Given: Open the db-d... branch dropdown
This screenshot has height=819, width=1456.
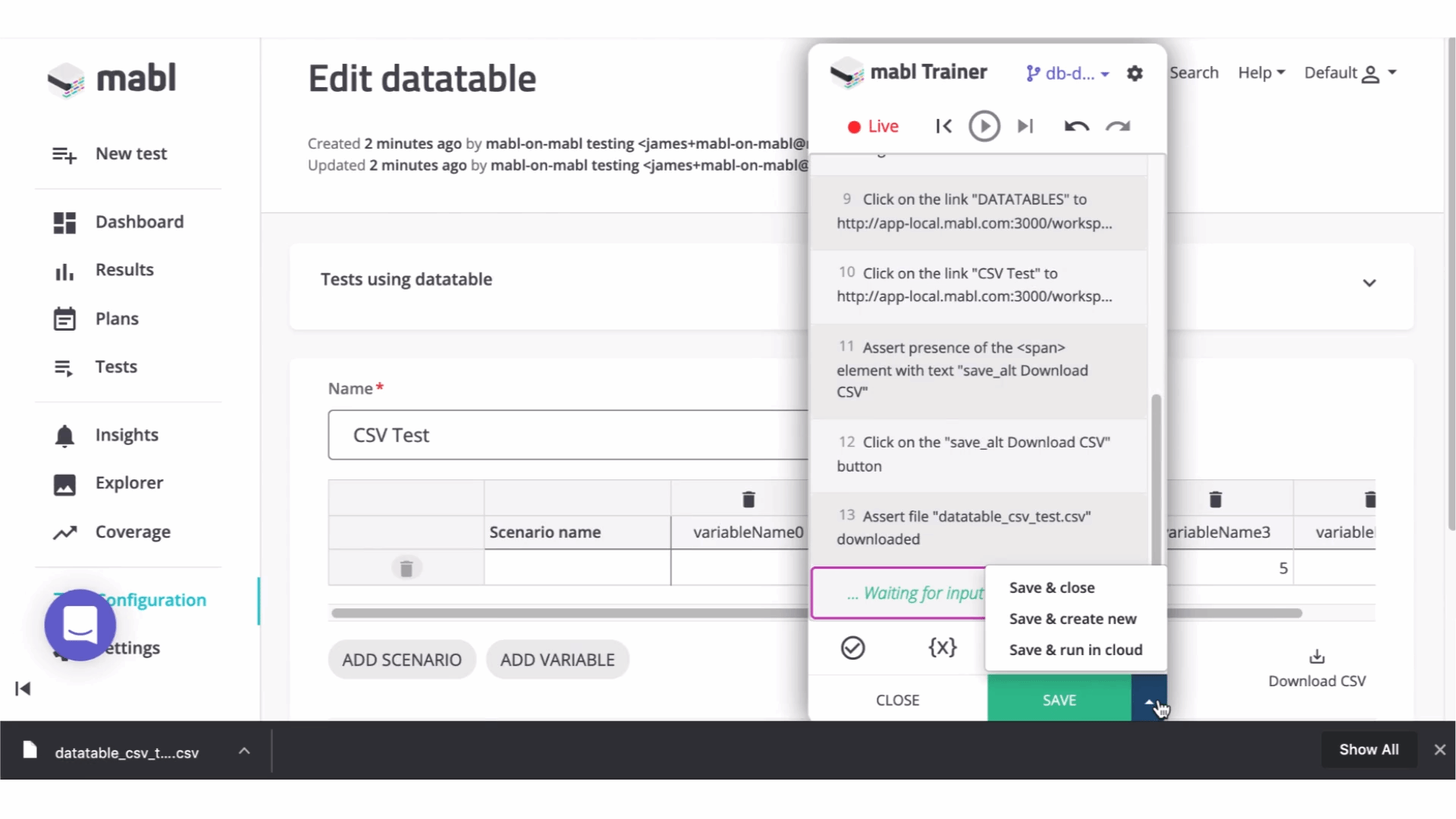Looking at the screenshot, I should pyautogui.click(x=1068, y=74).
